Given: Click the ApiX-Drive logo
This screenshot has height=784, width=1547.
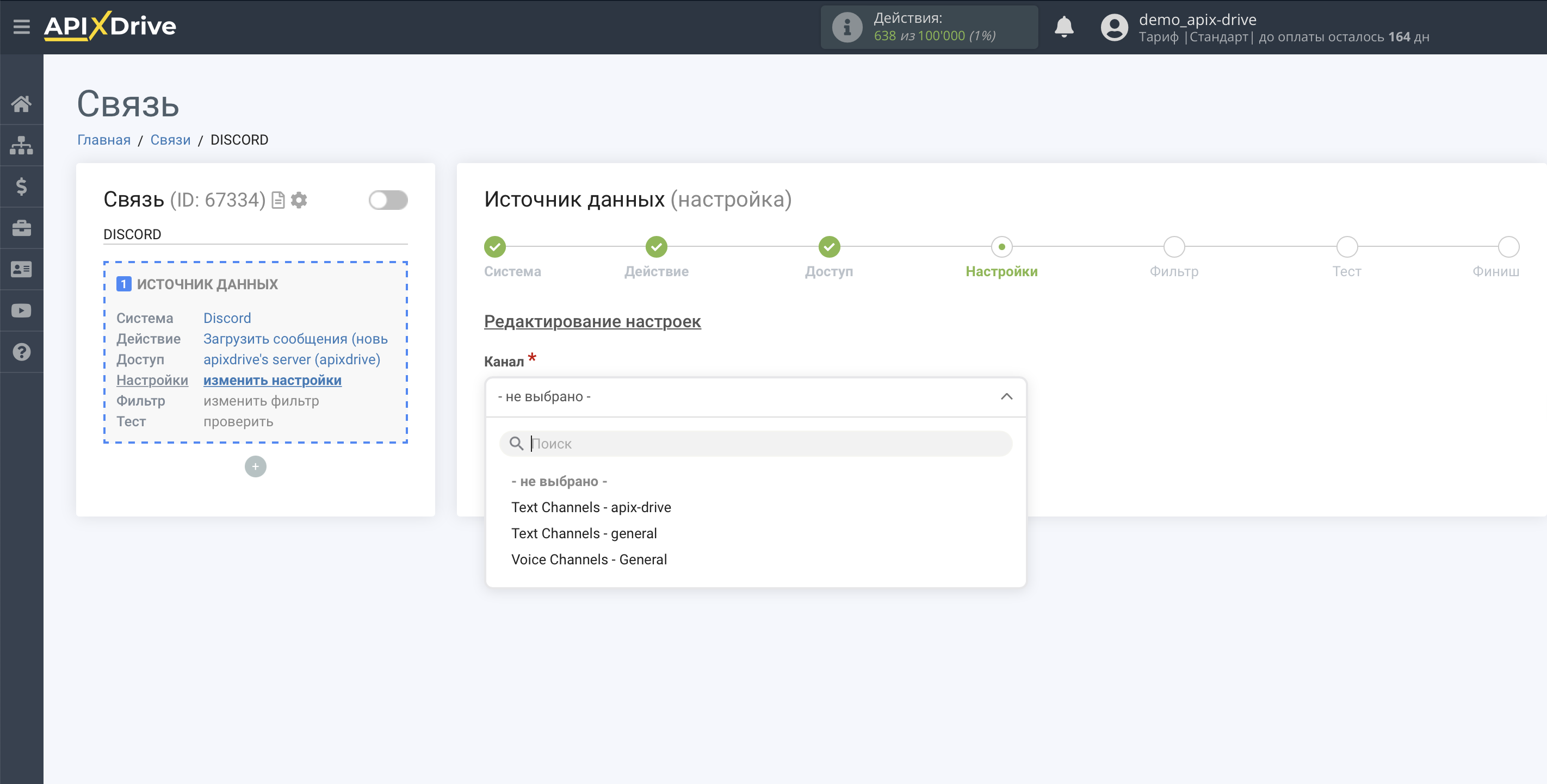Looking at the screenshot, I should (x=110, y=27).
